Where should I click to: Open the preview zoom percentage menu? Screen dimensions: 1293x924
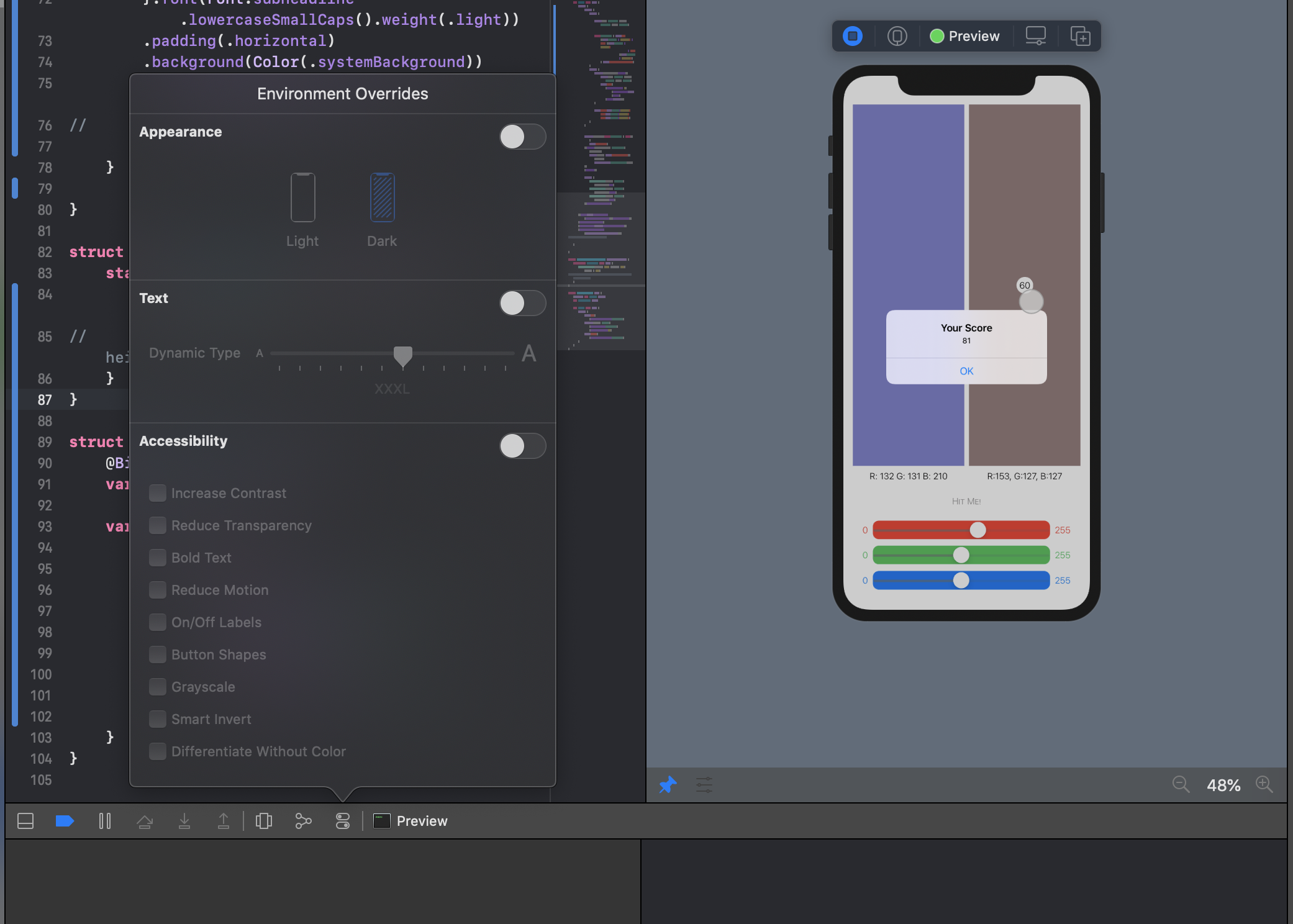[1223, 785]
